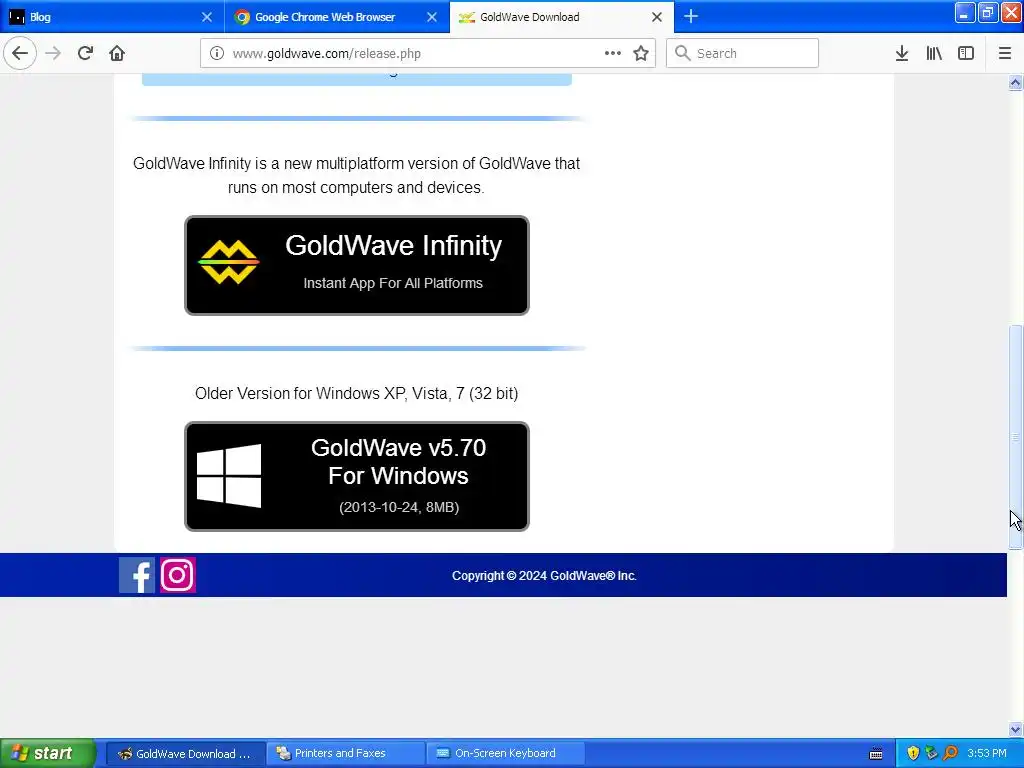The height and width of the screenshot is (768, 1024).
Task: Toggle the sidebar view icon
Action: [966, 53]
